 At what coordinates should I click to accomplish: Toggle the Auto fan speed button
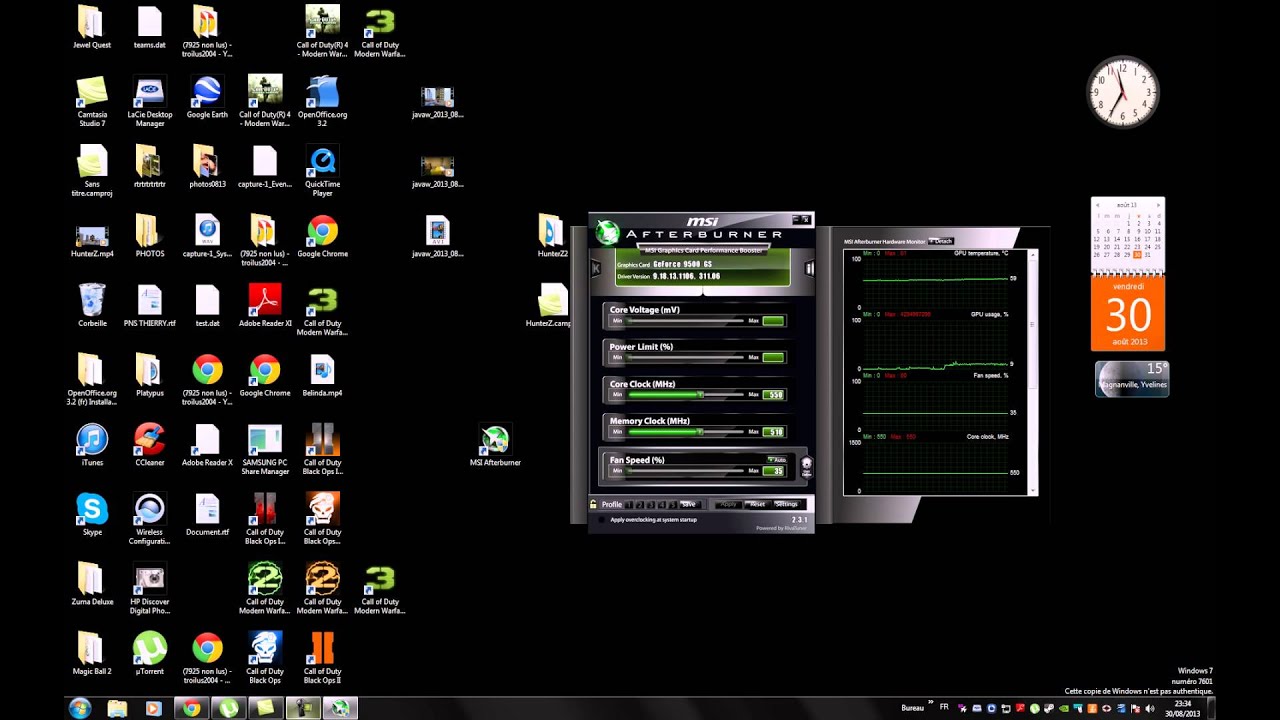pos(776,459)
